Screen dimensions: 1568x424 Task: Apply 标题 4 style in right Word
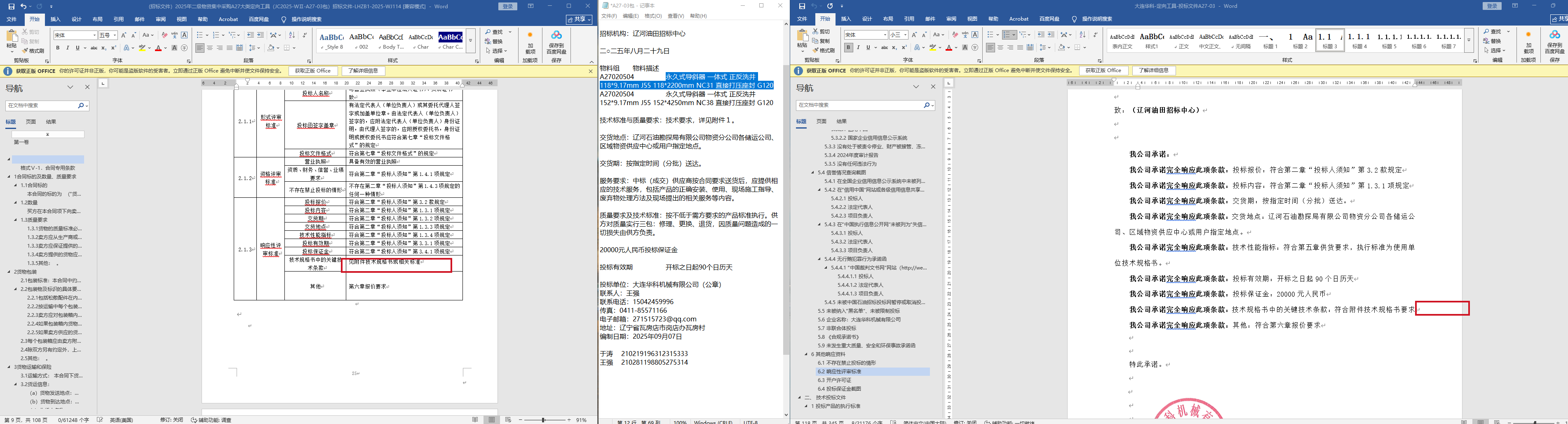click(1359, 40)
